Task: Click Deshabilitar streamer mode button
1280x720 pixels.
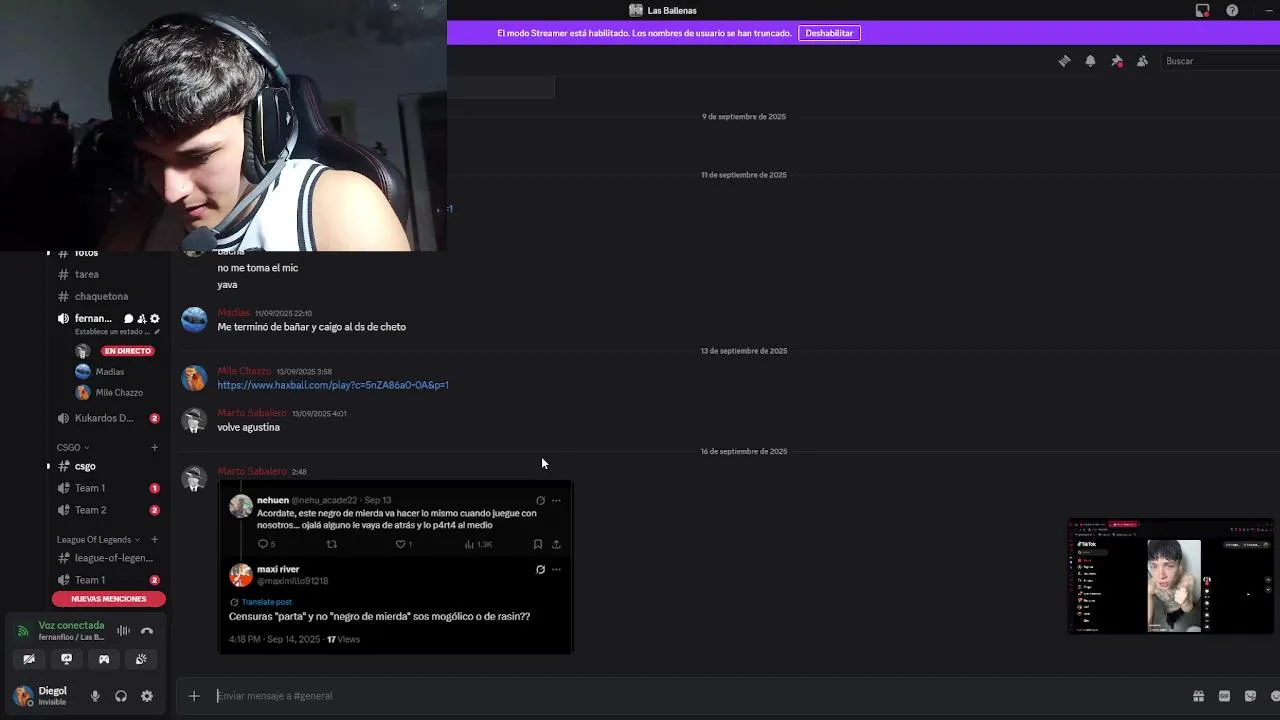Action: [829, 33]
